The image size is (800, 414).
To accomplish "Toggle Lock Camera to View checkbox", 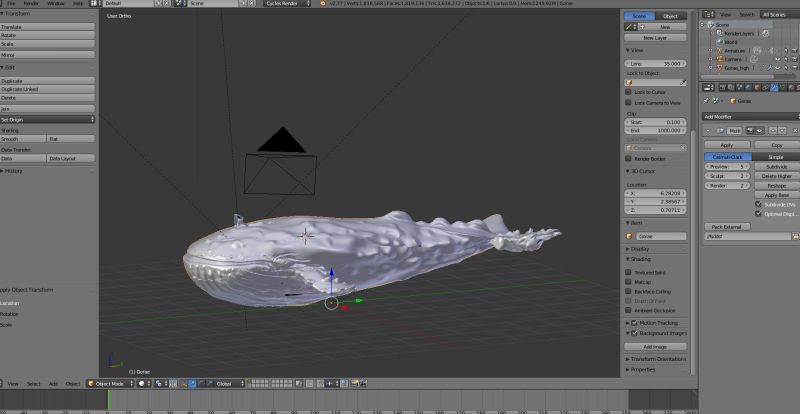I will [628, 103].
